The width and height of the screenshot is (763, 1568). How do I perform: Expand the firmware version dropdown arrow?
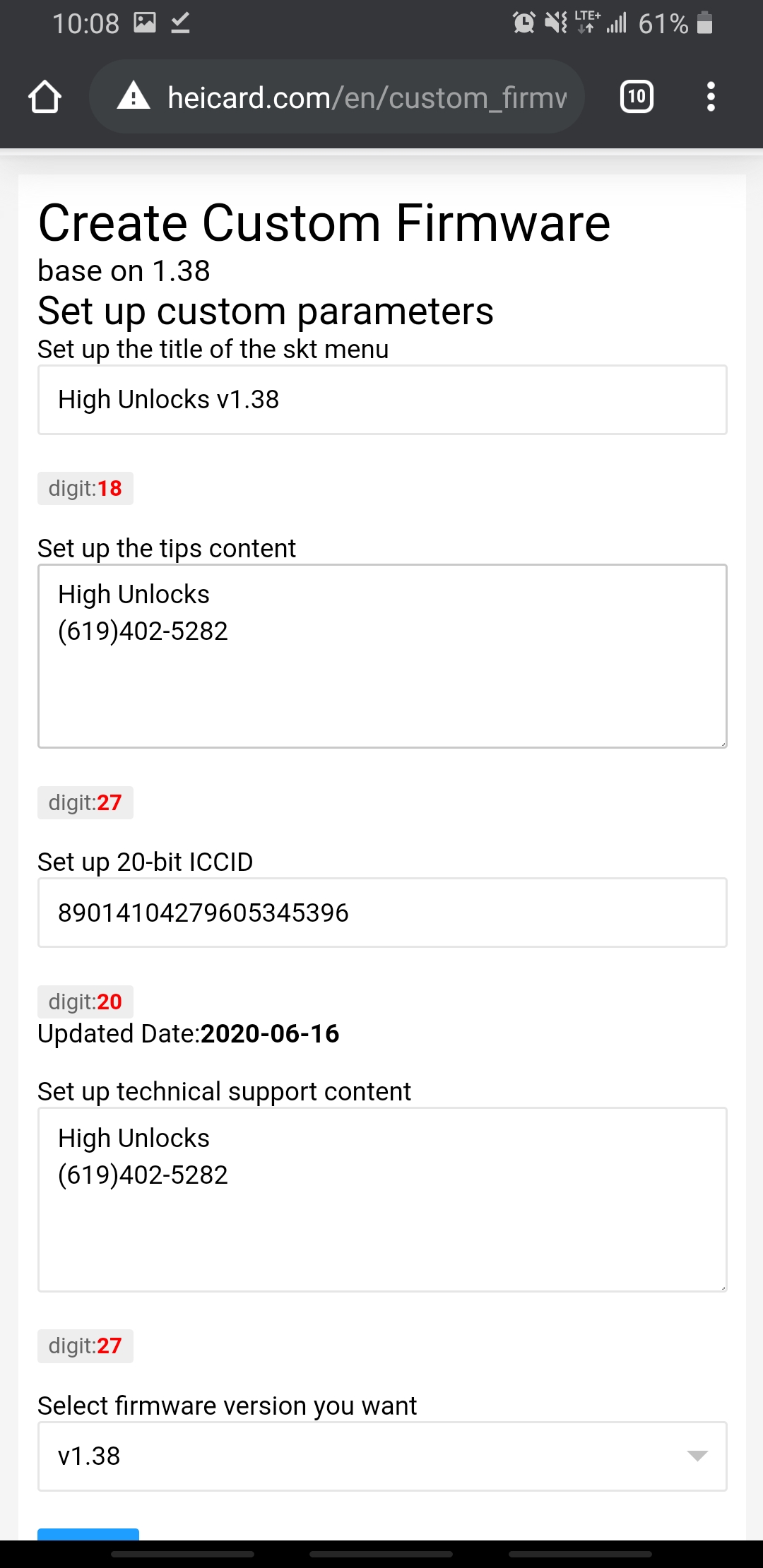coord(697,1456)
